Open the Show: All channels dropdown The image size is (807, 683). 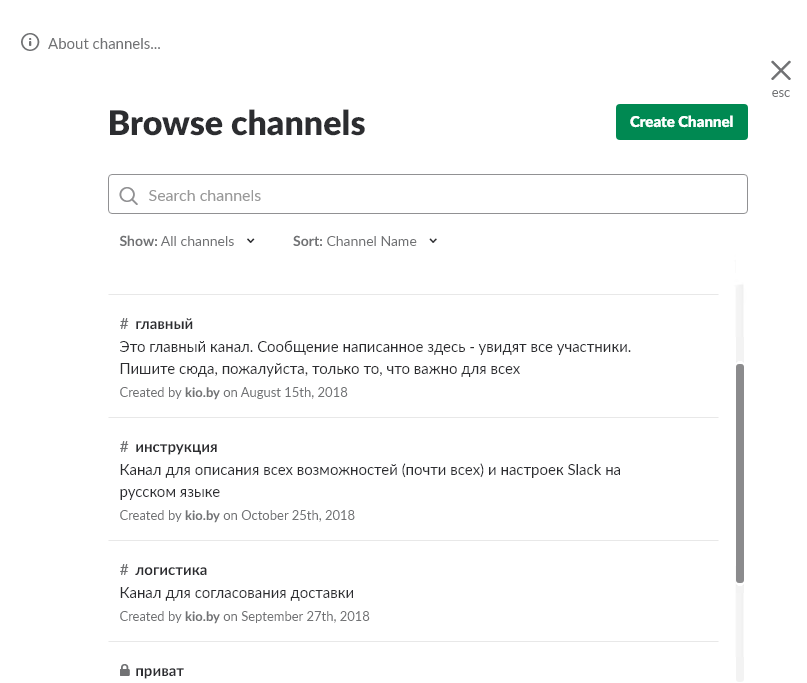187,241
